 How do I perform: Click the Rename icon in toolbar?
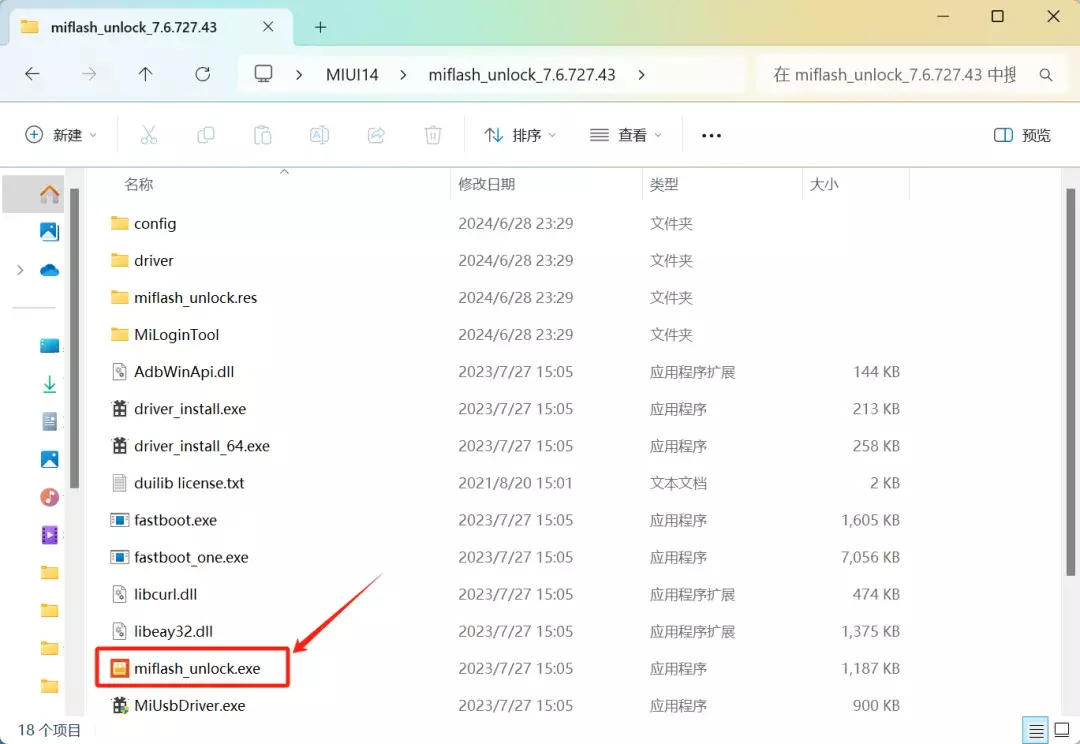(x=319, y=135)
